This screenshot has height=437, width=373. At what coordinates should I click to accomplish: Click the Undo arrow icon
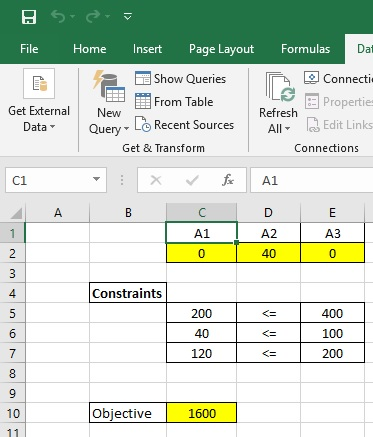click(58, 16)
